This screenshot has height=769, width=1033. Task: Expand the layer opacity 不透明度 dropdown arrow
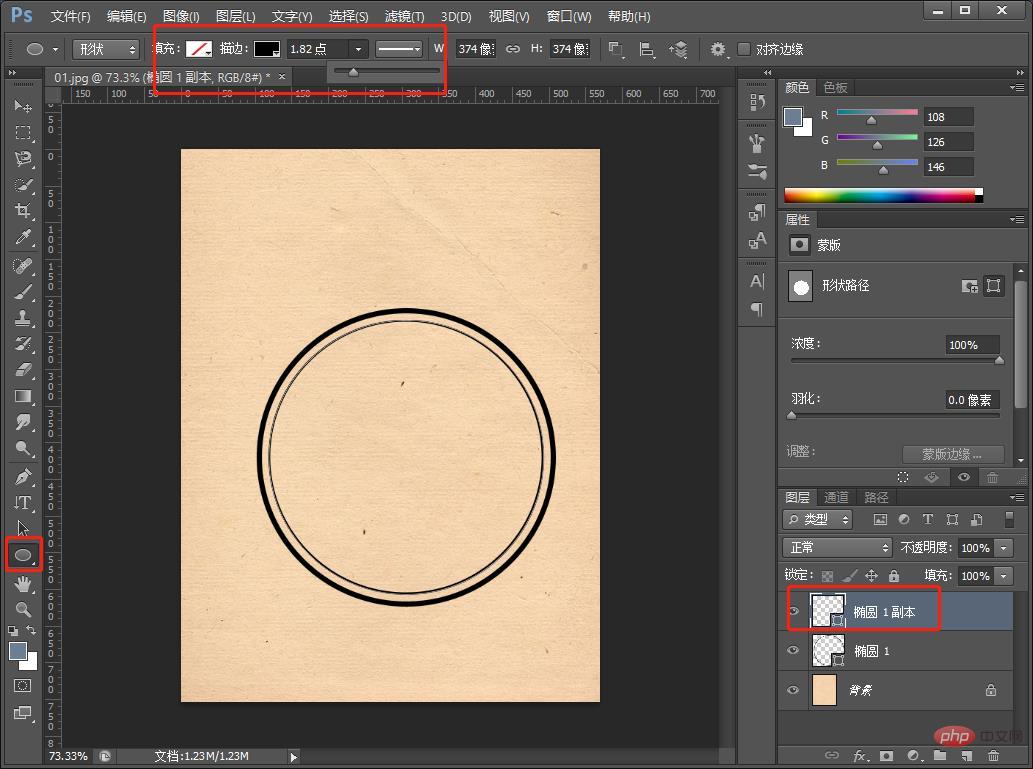tap(1003, 548)
